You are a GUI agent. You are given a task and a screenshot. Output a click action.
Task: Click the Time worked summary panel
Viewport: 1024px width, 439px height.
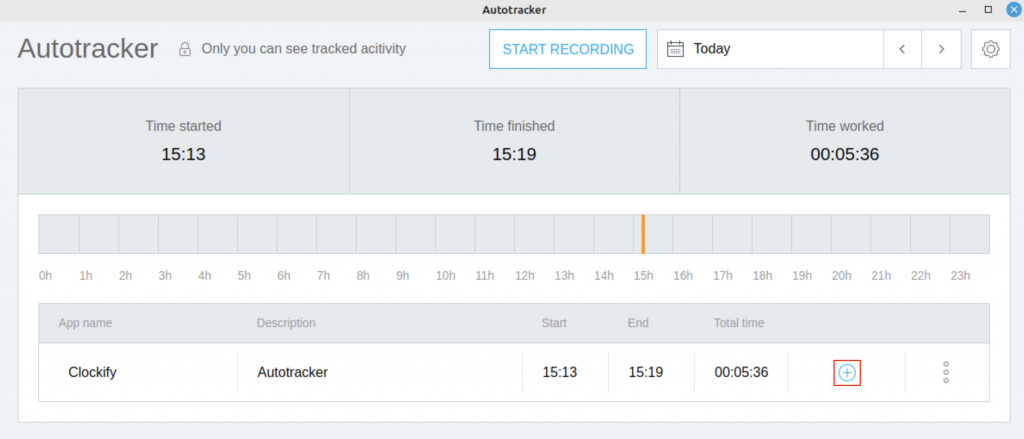844,141
